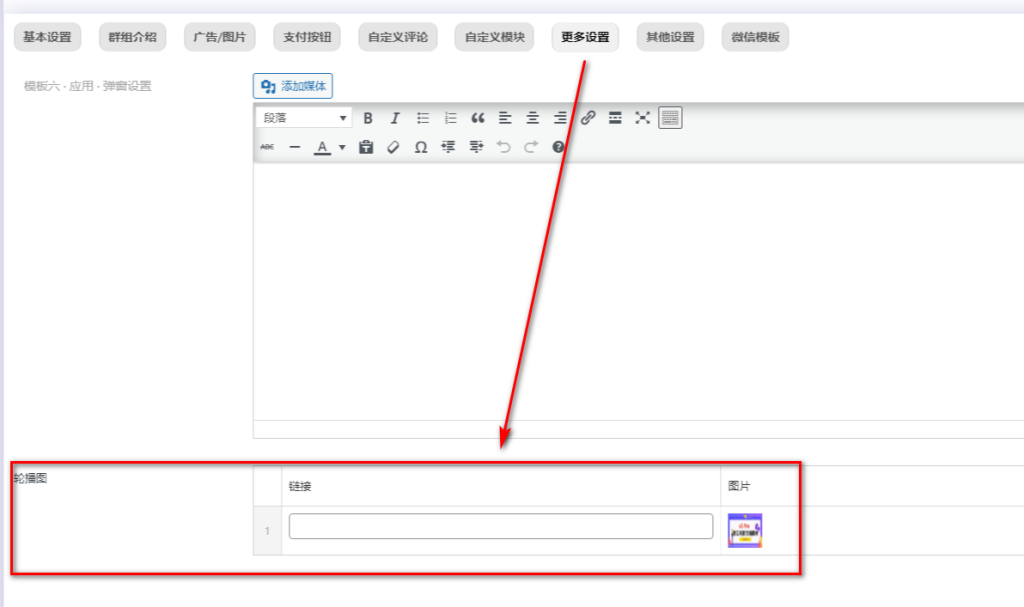Image resolution: width=1024 pixels, height=607 pixels.
Task: Insert special character with Omega icon
Action: (421, 147)
